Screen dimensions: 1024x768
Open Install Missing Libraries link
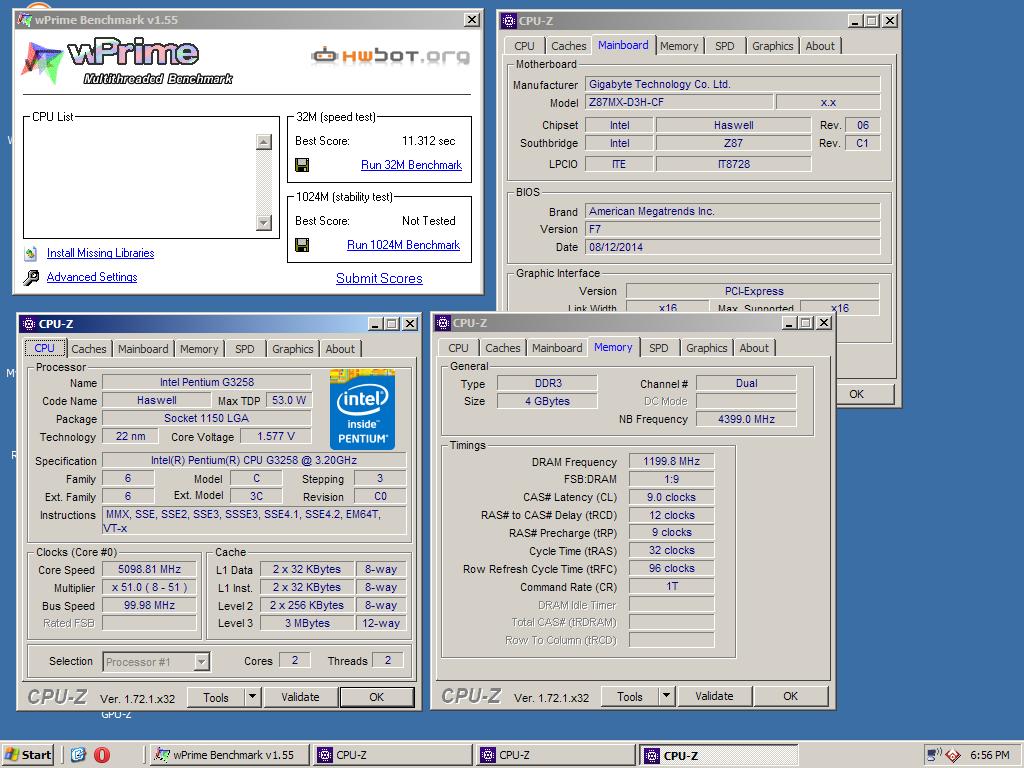pyautogui.click(x=101, y=253)
